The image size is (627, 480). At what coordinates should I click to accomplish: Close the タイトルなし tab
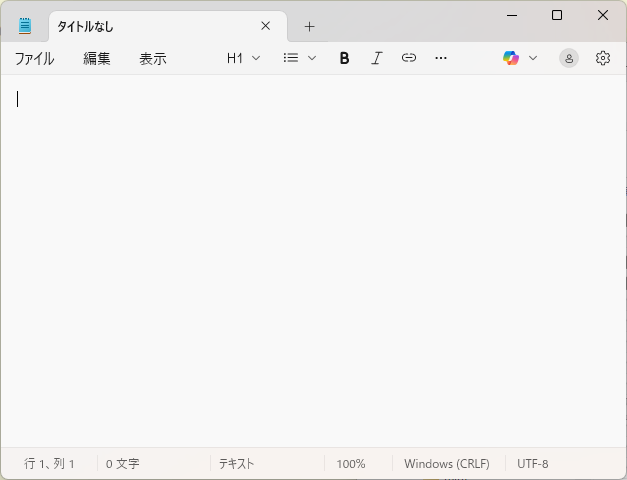[x=265, y=26]
